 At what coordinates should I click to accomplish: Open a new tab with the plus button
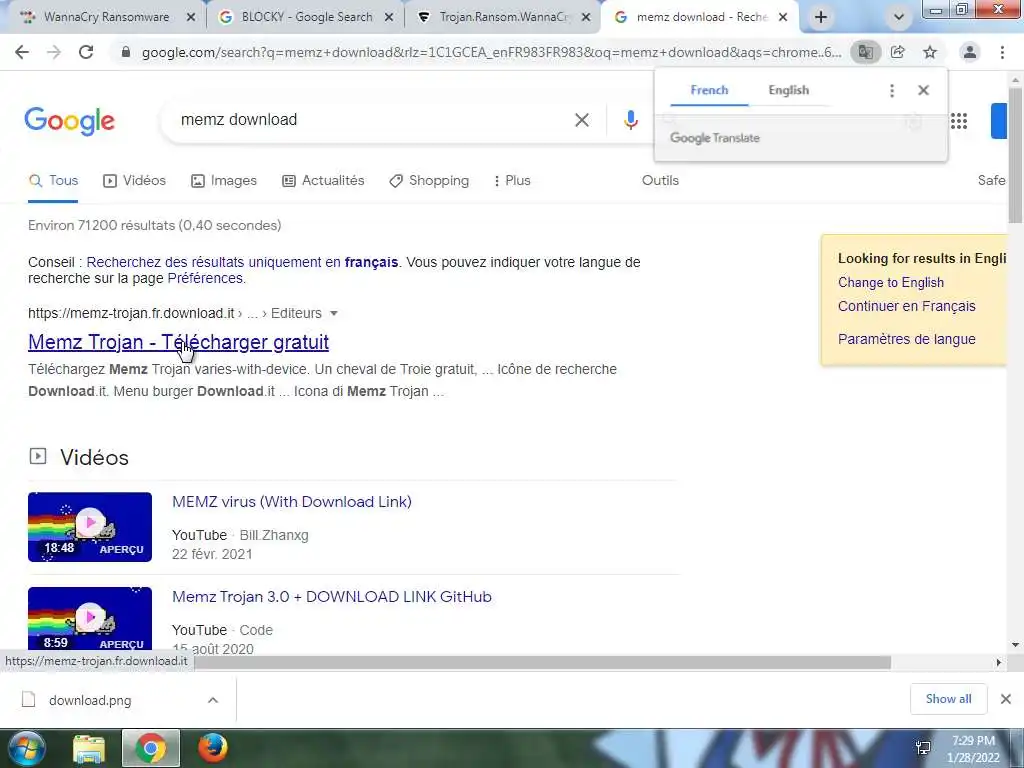coord(821,17)
